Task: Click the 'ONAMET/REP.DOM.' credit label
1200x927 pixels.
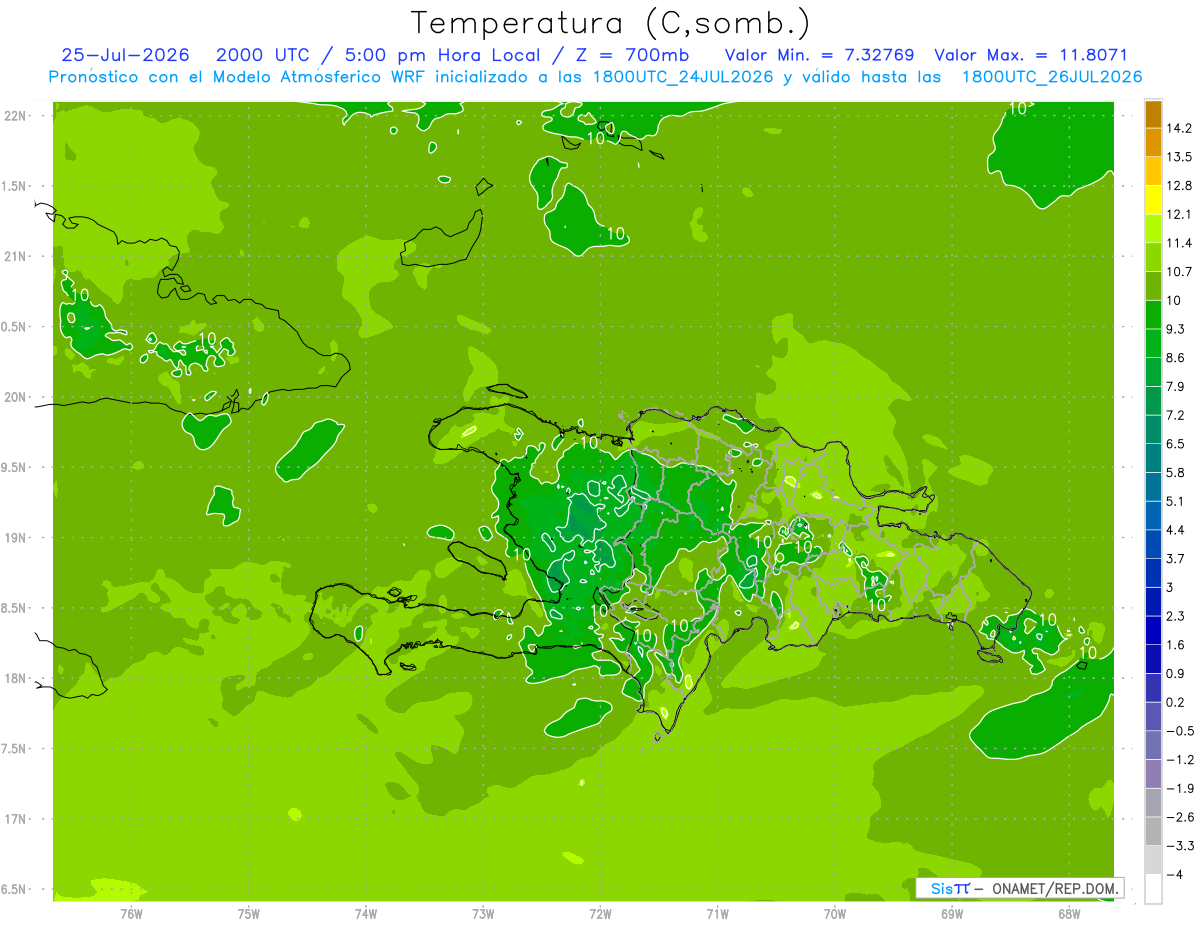Action: (x=1056, y=888)
